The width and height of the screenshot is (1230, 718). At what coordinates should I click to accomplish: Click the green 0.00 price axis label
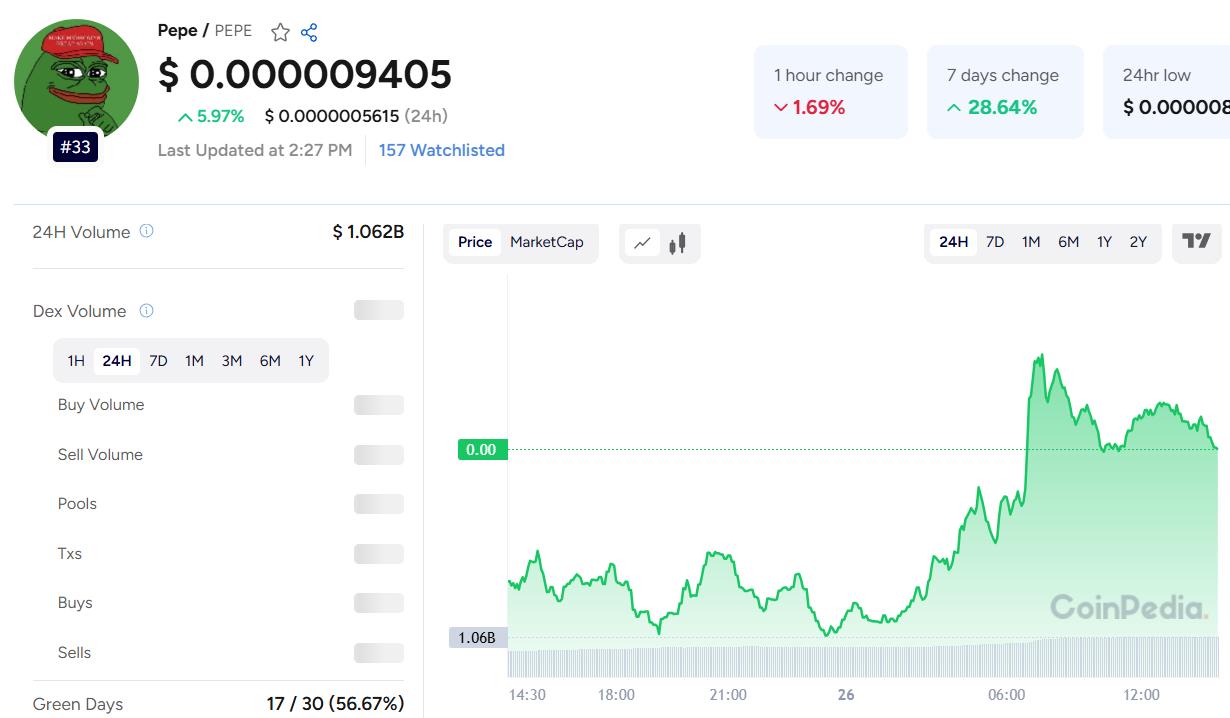pos(482,450)
